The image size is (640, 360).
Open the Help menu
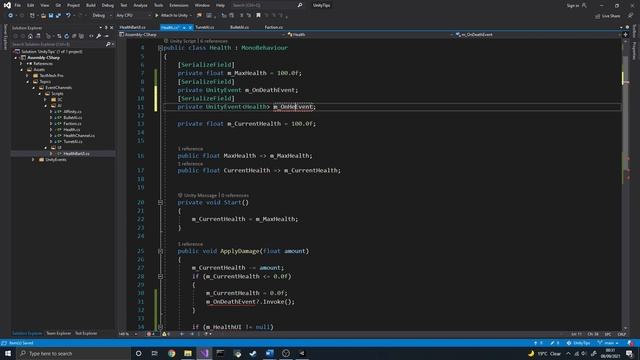point(220,5)
